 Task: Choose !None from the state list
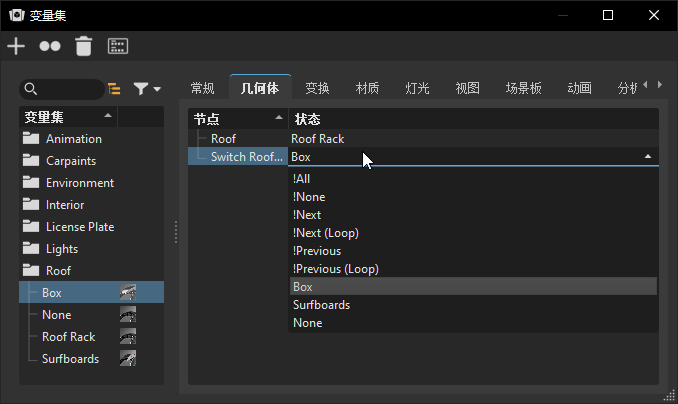(473, 197)
